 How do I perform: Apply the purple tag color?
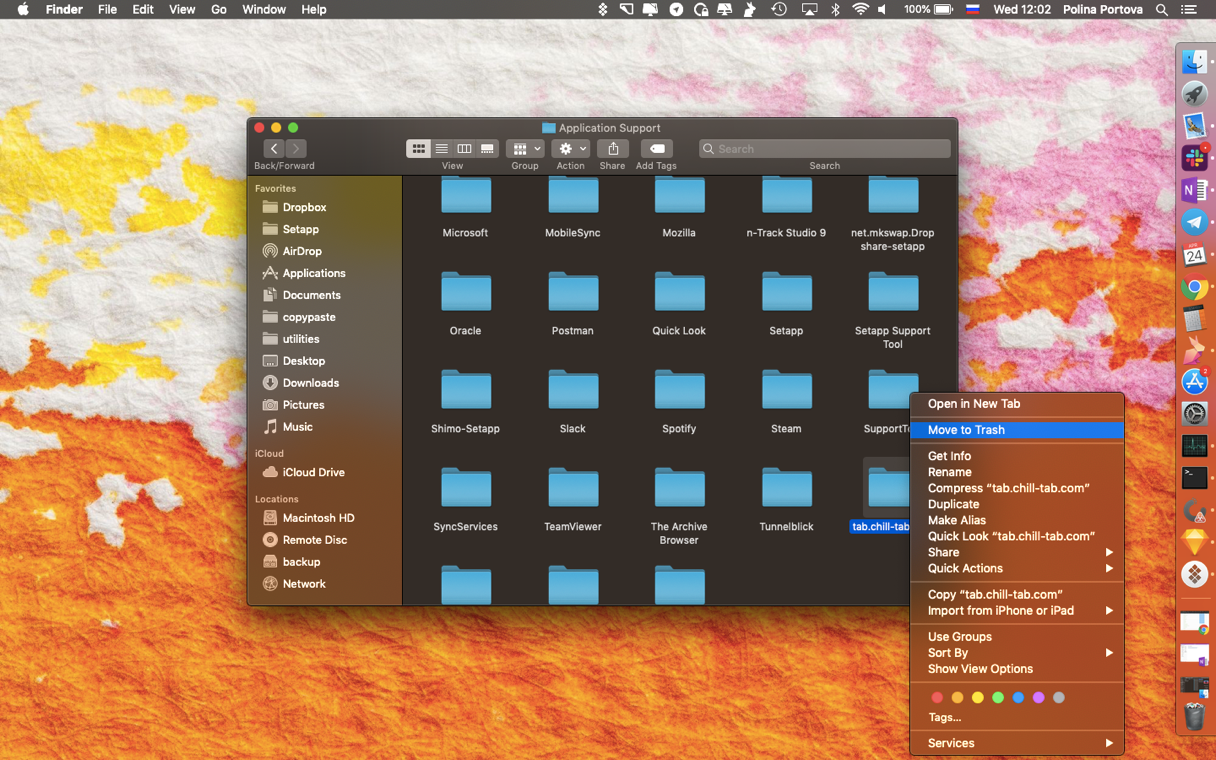(x=1039, y=698)
